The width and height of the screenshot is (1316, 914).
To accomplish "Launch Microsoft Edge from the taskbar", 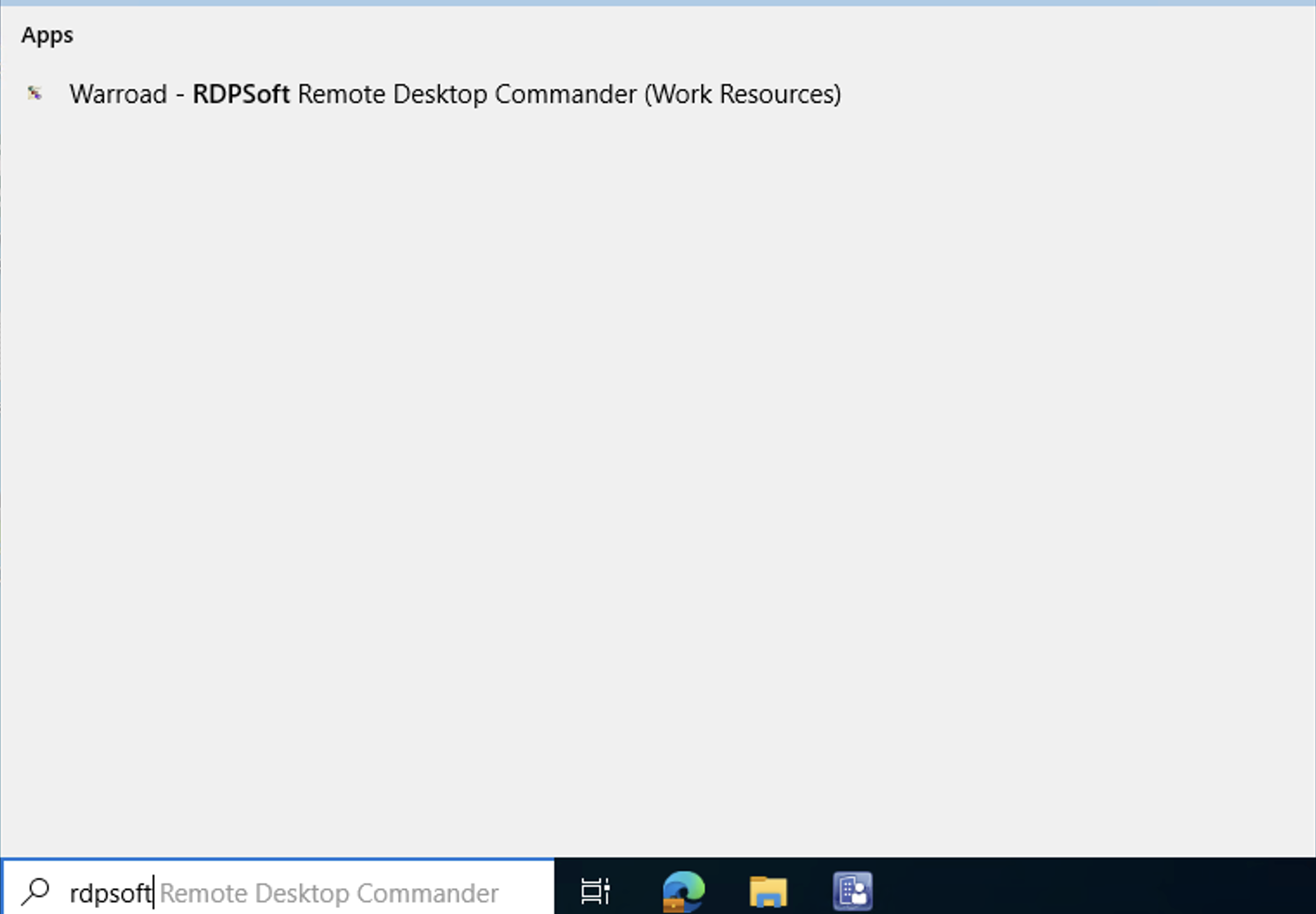I will (682, 890).
